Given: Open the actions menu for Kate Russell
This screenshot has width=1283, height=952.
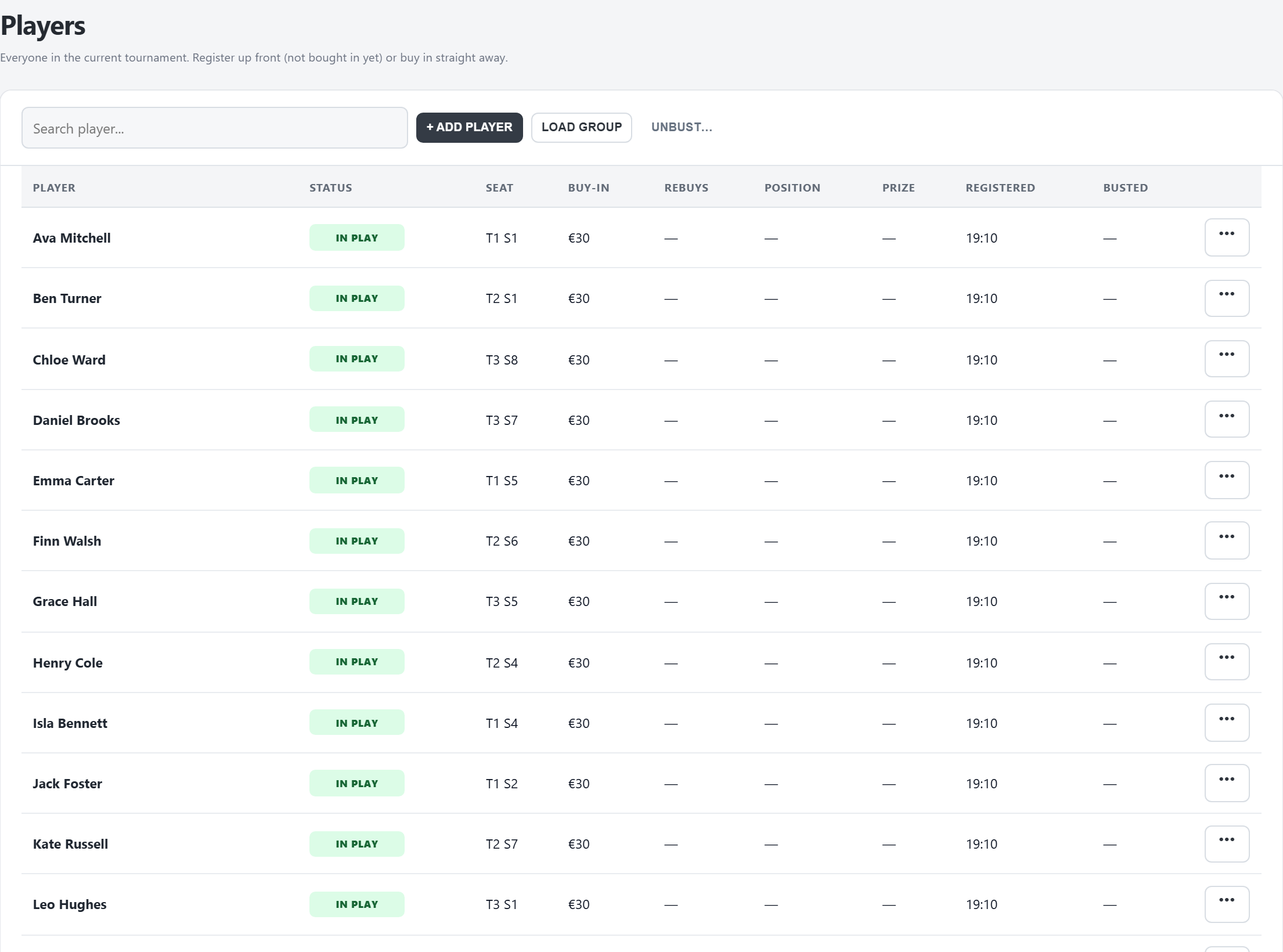Looking at the screenshot, I should click(x=1227, y=843).
